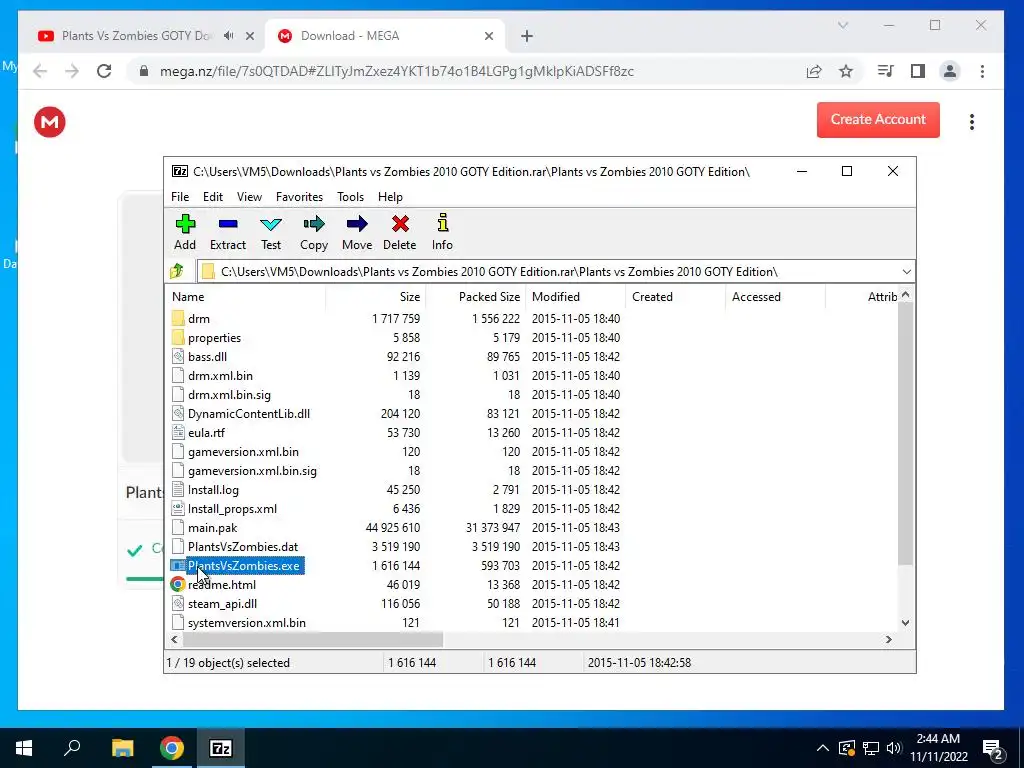Click the 7-Zip taskbar icon
The image size is (1024, 768).
click(x=221, y=748)
